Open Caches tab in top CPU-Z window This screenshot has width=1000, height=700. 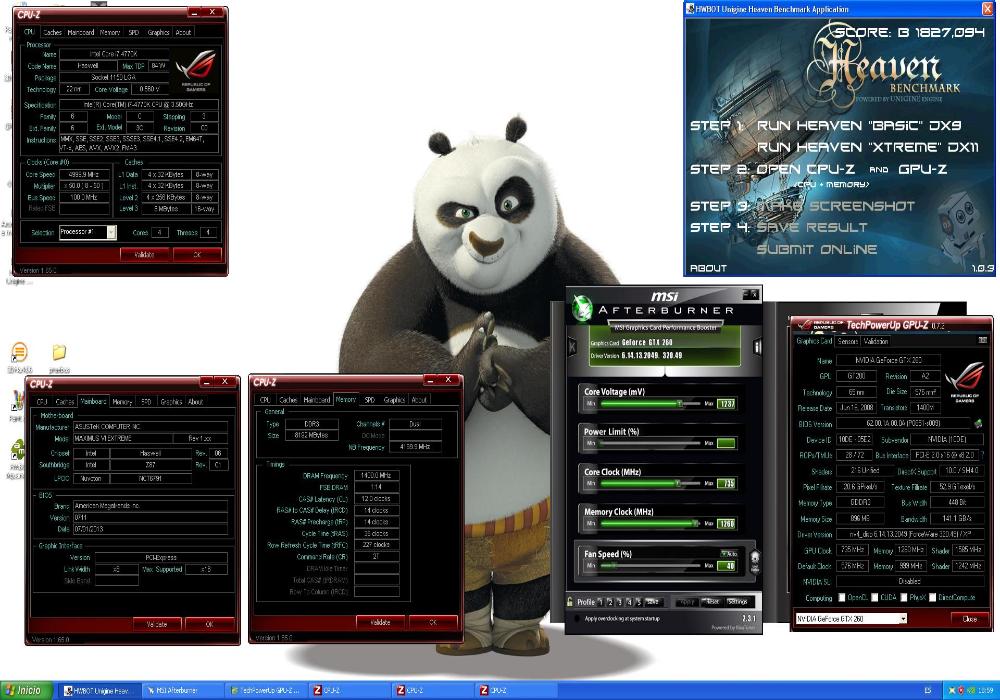52,33
